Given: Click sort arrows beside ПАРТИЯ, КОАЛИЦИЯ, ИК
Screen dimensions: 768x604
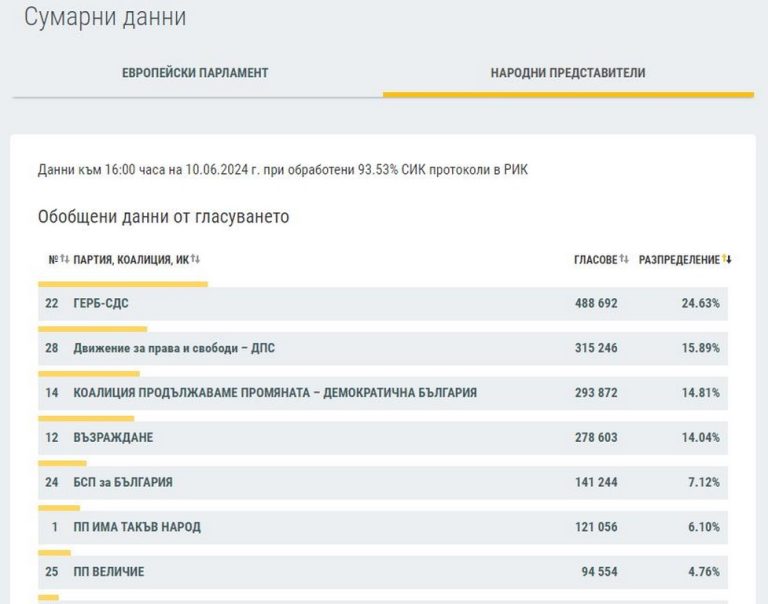Looking at the screenshot, I should (195, 260).
